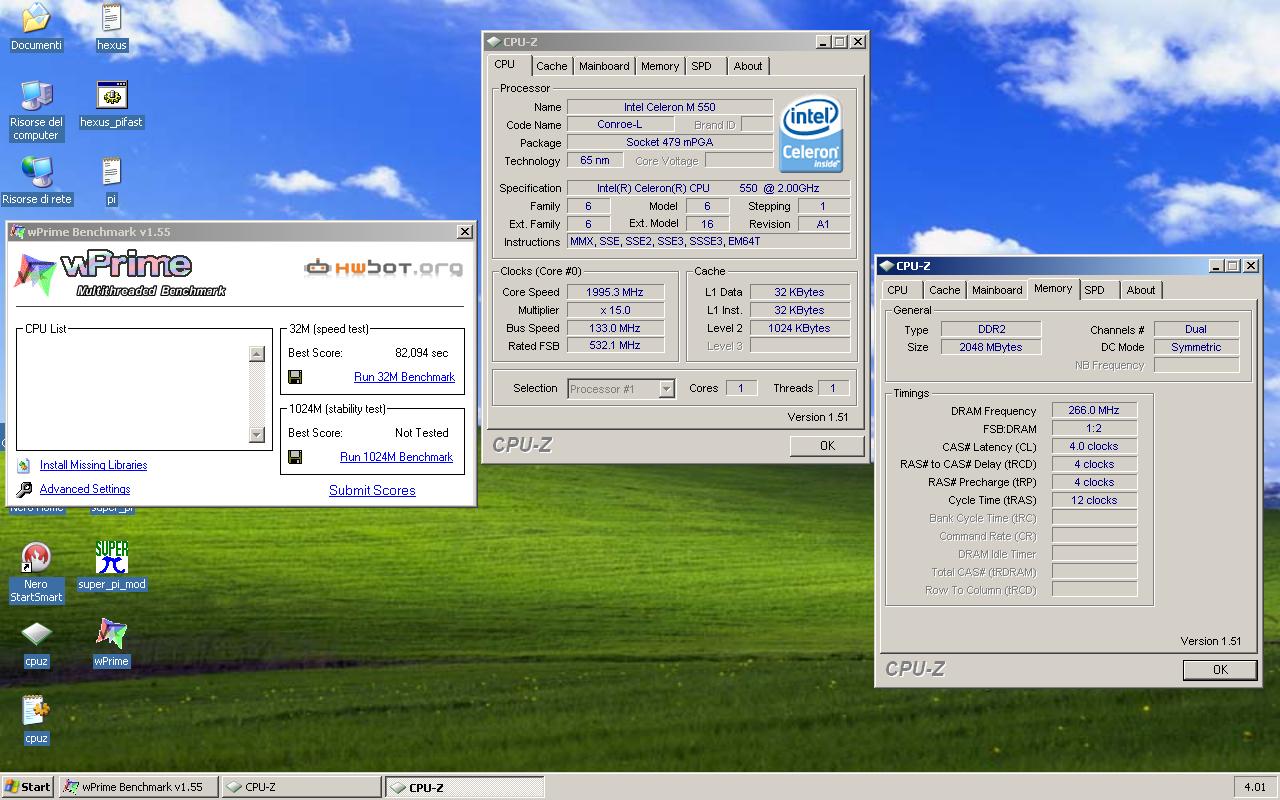The width and height of the screenshot is (1280, 800).
Task: Click Submit Scores link
Action: [x=372, y=490]
